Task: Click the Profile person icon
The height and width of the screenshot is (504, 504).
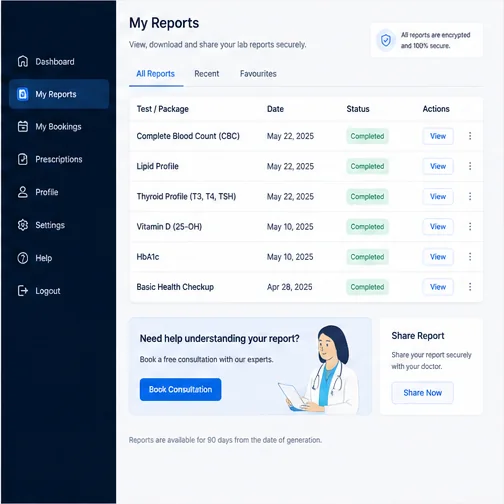Action: pyautogui.click(x=23, y=192)
